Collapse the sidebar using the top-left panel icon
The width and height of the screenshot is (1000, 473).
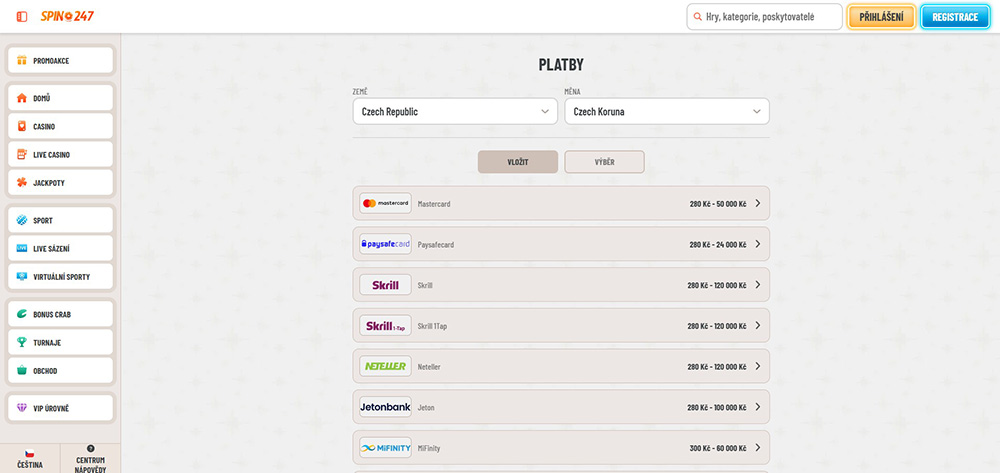click(22, 17)
